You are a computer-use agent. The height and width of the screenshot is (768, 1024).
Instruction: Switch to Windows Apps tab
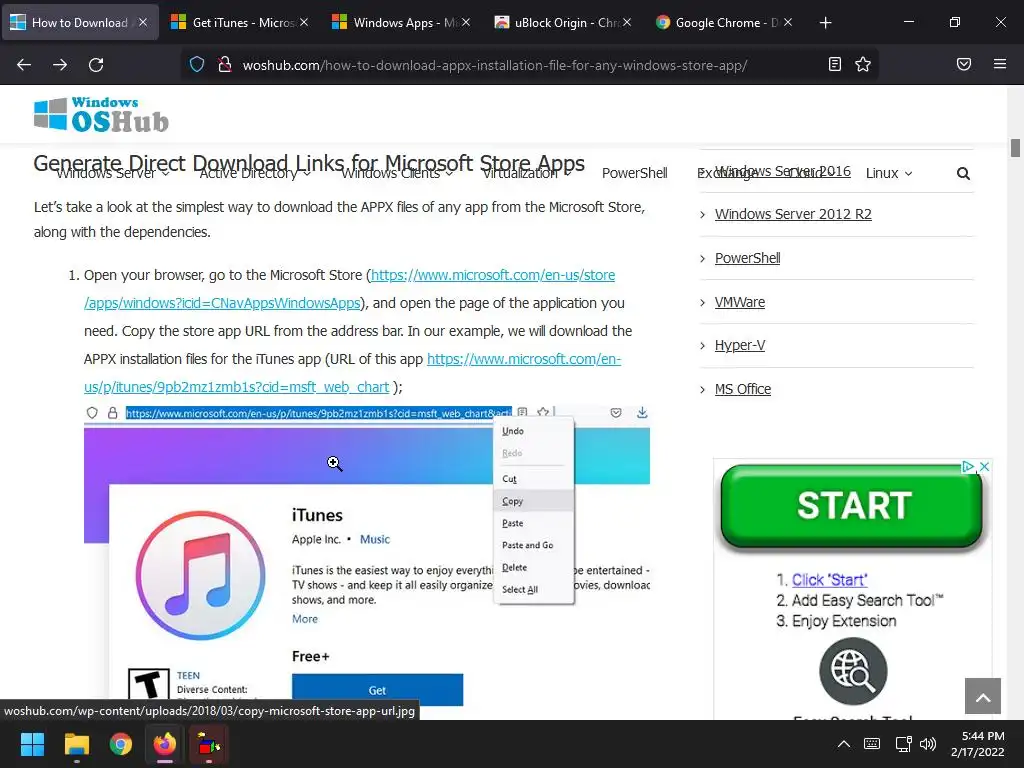(402, 22)
